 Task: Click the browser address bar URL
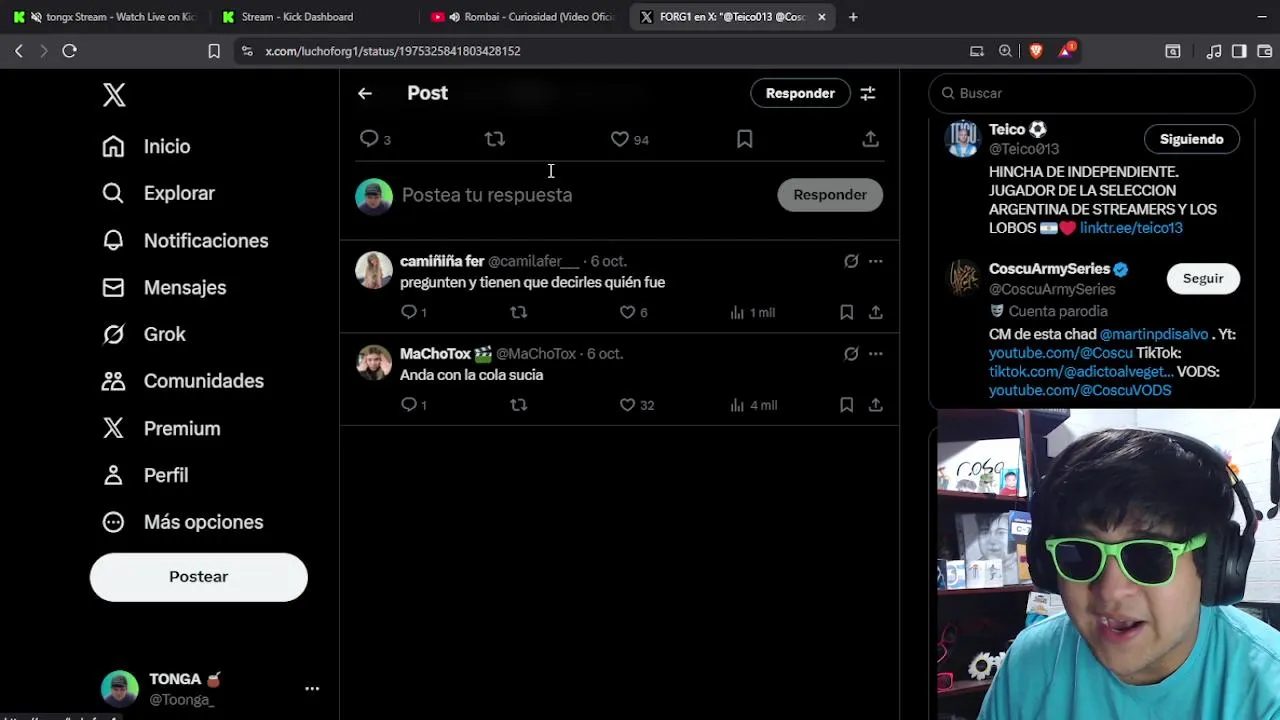point(393,51)
